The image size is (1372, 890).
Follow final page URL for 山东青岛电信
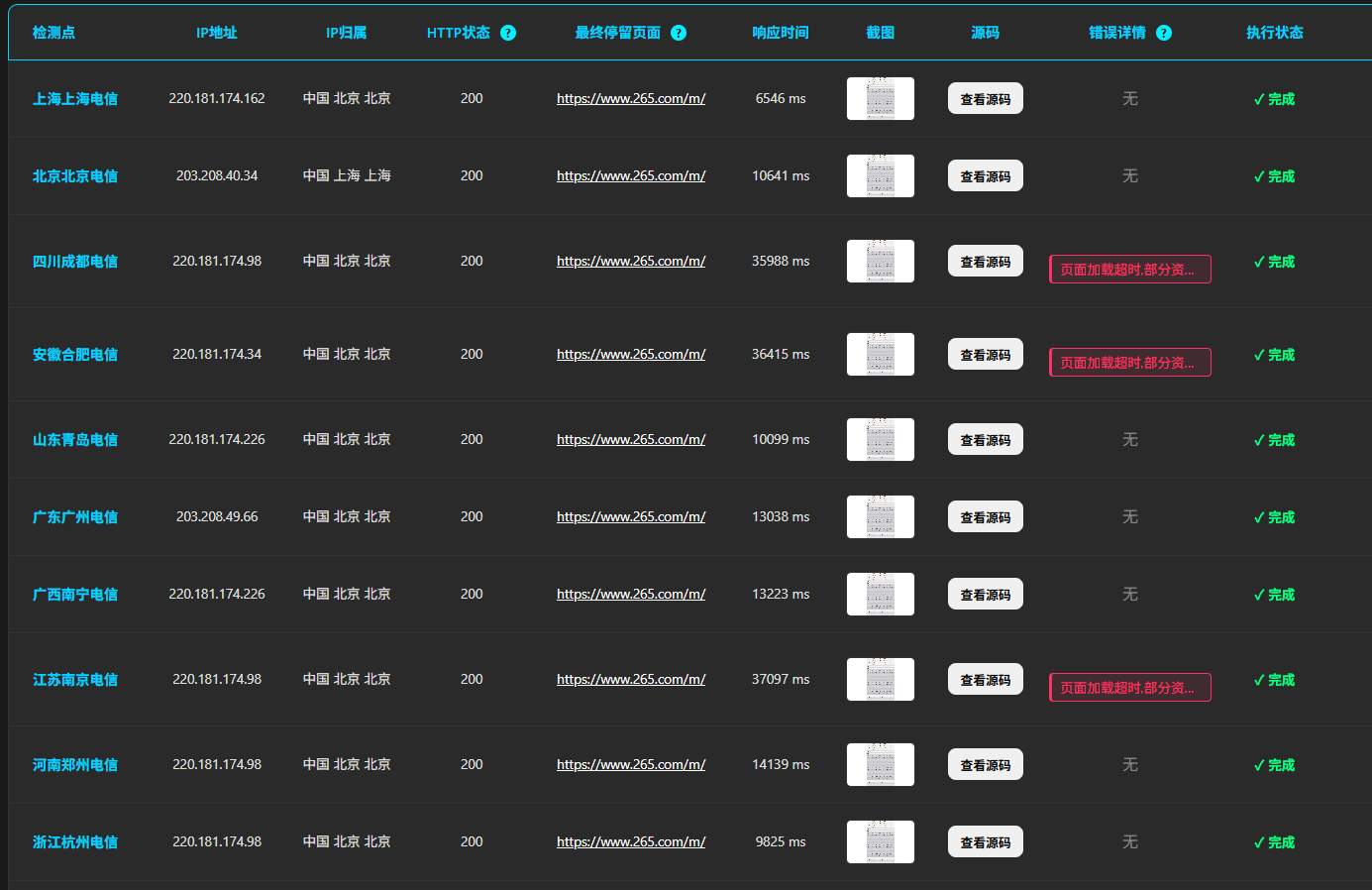pyautogui.click(x=631, y=440)
